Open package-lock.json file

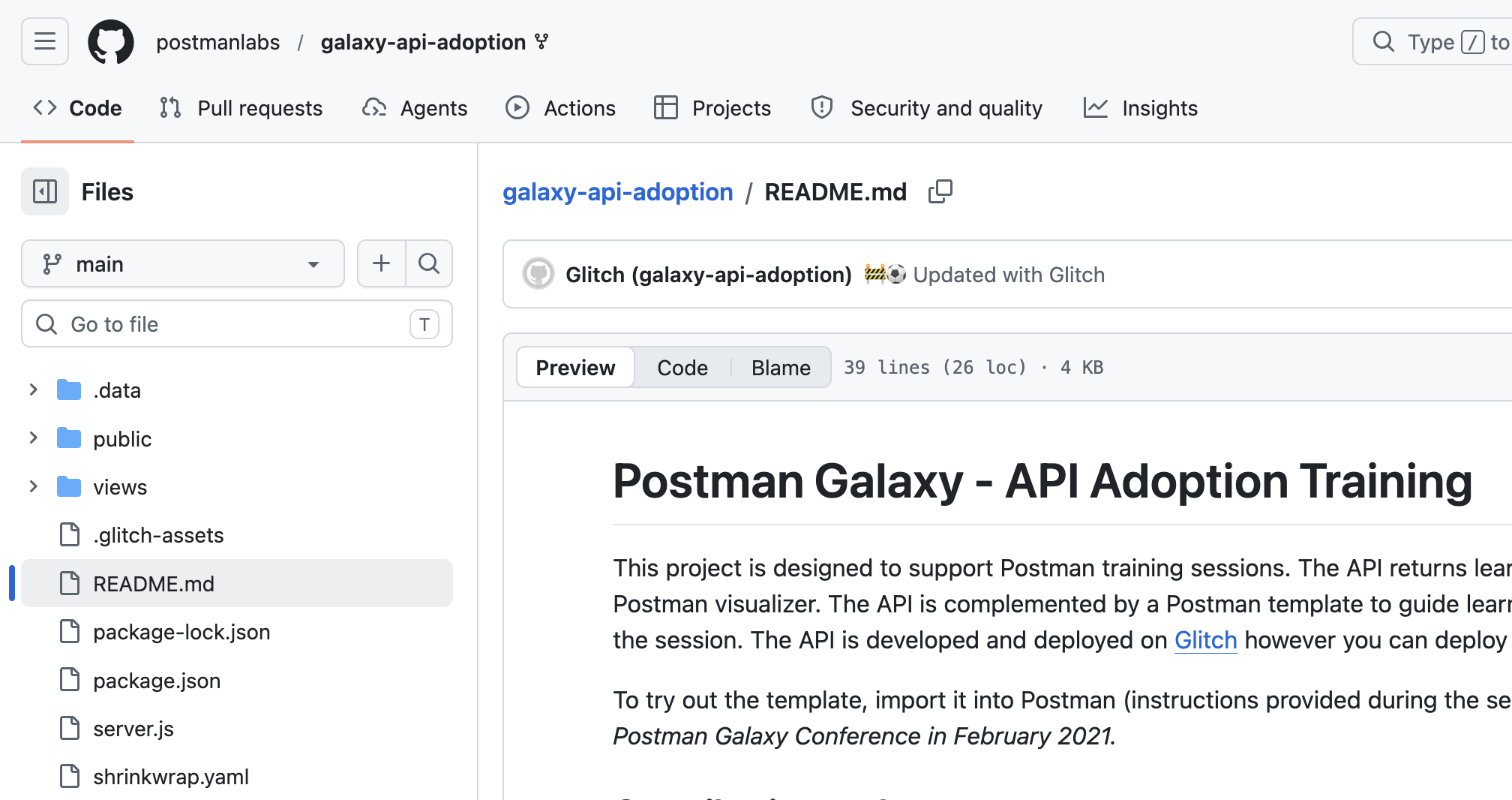(181, 632)
